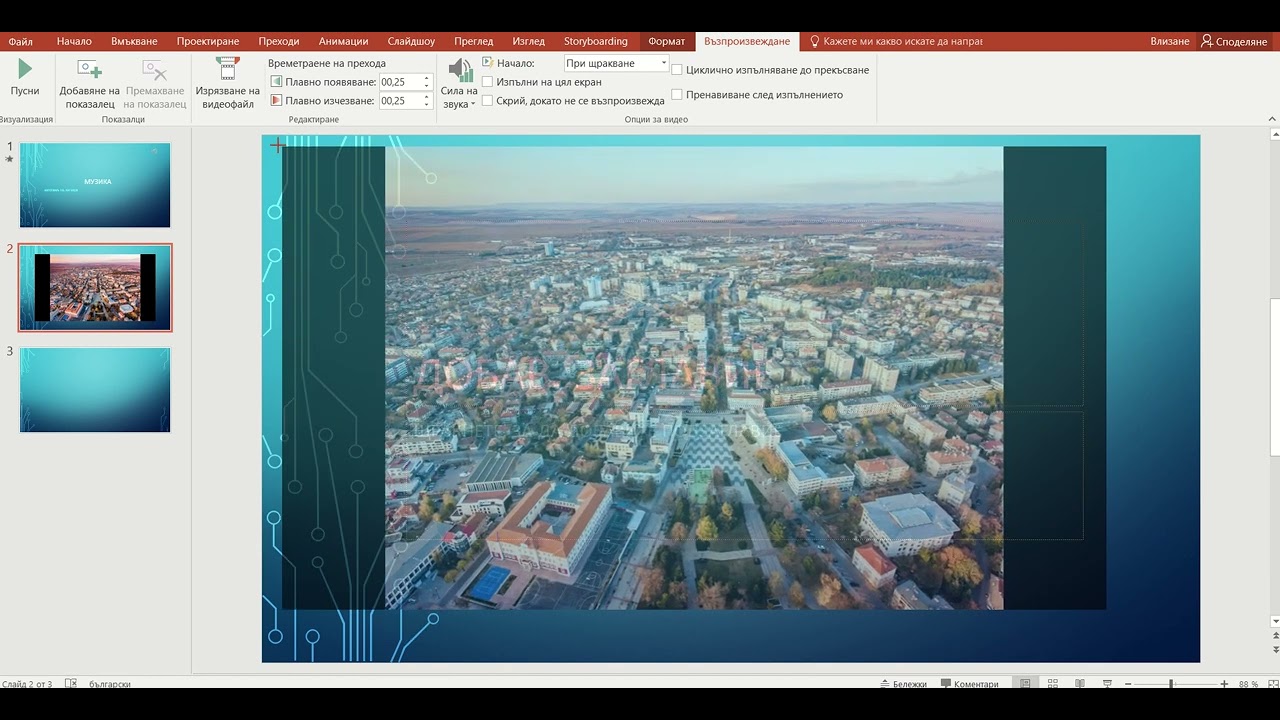Screen dimensions: 1280x720
Task: Click the zoom in plus button
Action: [x=1224, y=684]
